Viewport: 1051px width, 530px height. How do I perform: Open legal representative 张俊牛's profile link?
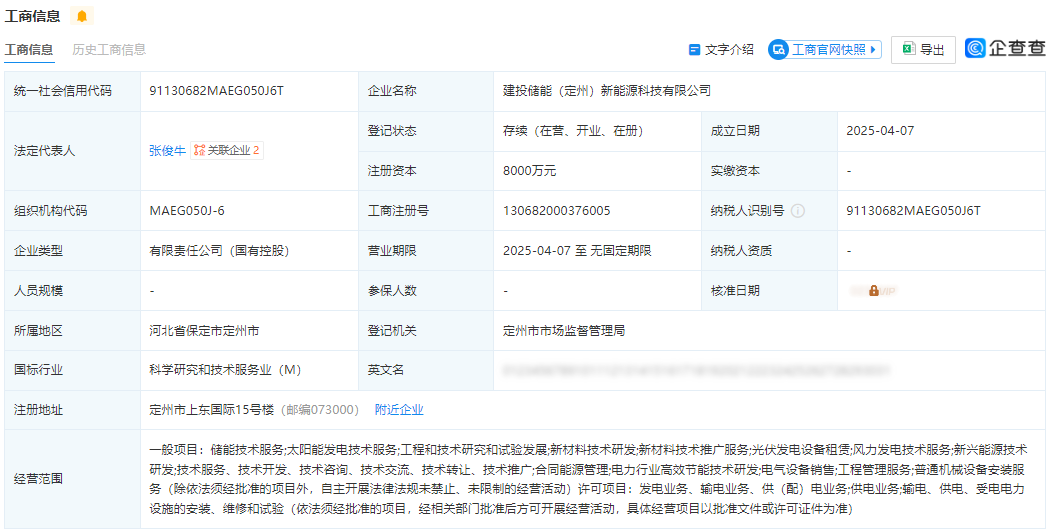point(167,150)
